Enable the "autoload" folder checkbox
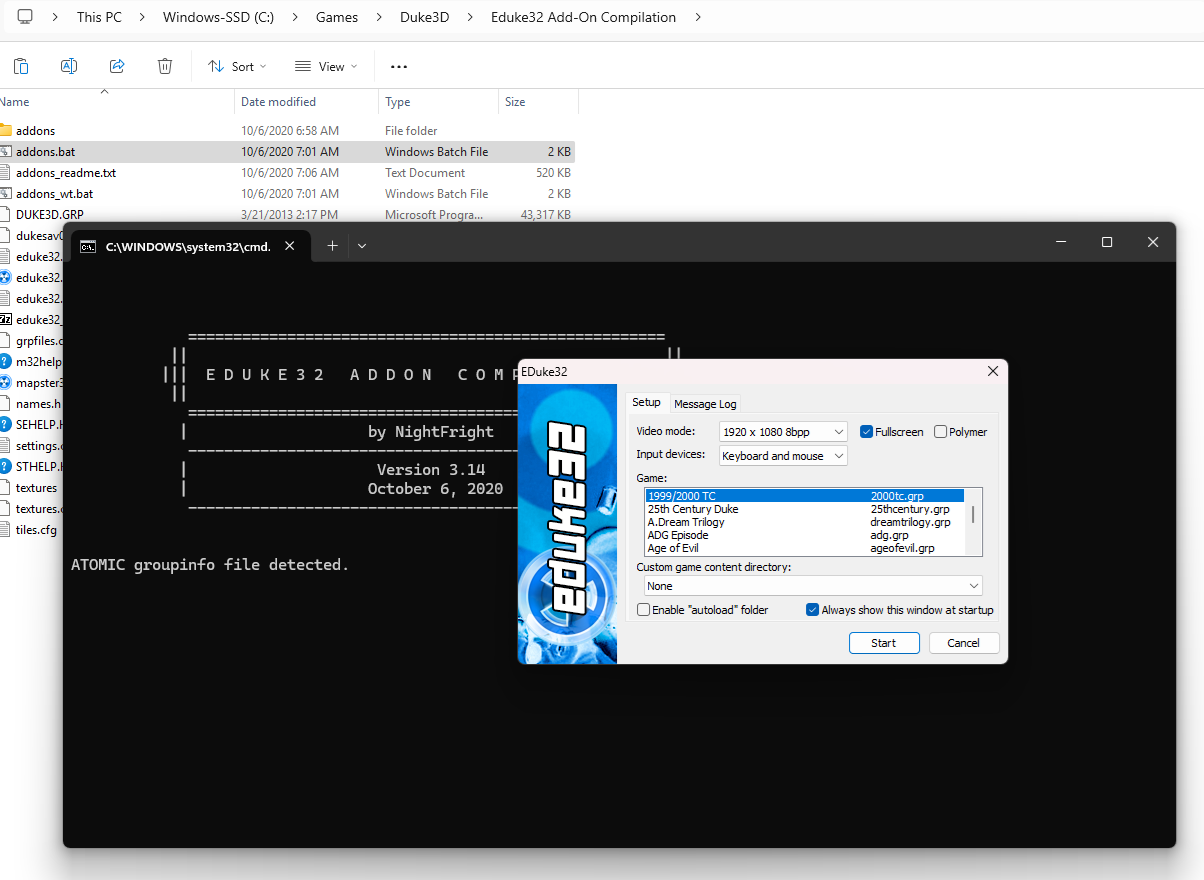1204x880 pixels. click(644, 610)
